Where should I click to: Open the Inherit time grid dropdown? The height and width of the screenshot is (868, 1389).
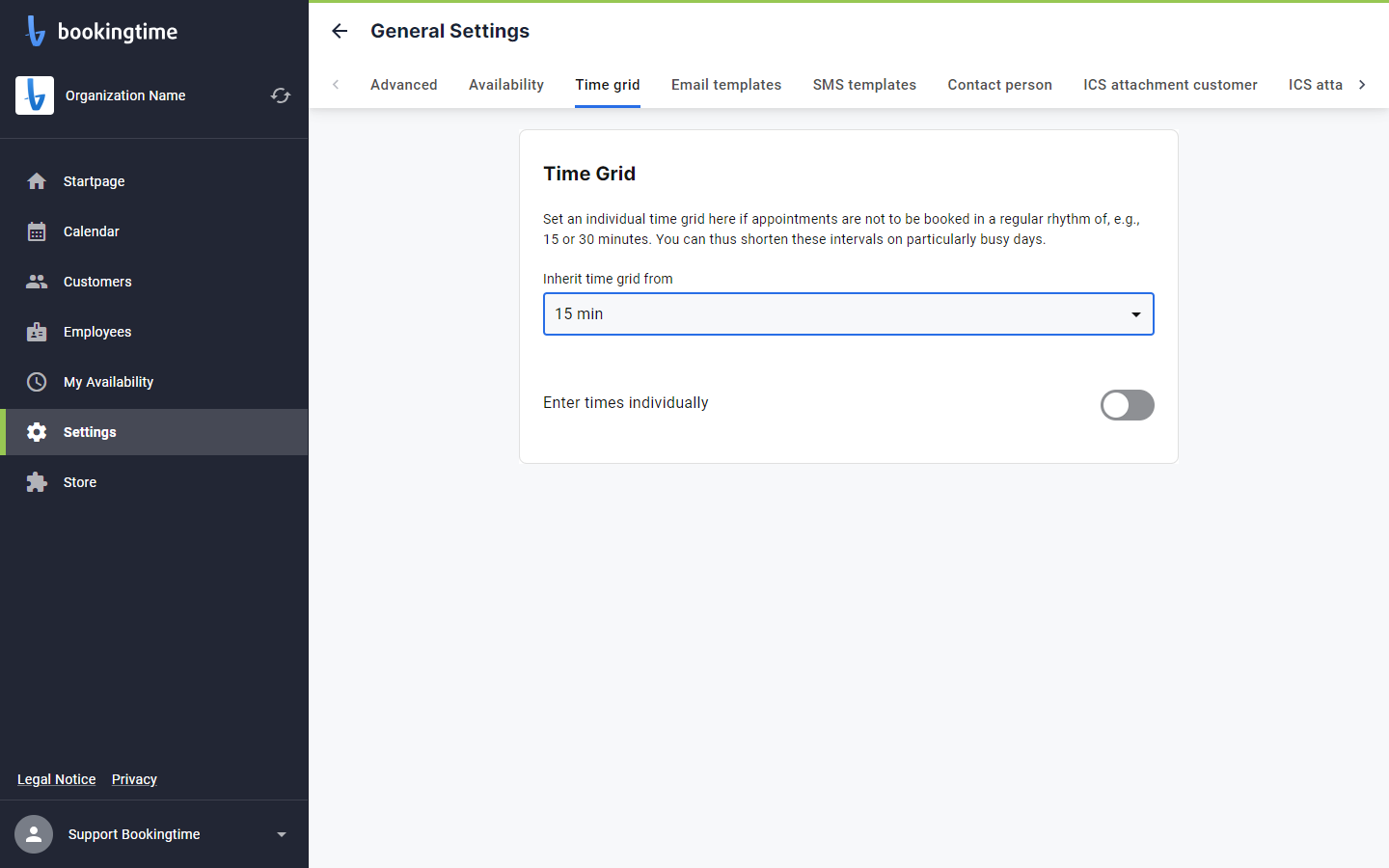(849, 314)
